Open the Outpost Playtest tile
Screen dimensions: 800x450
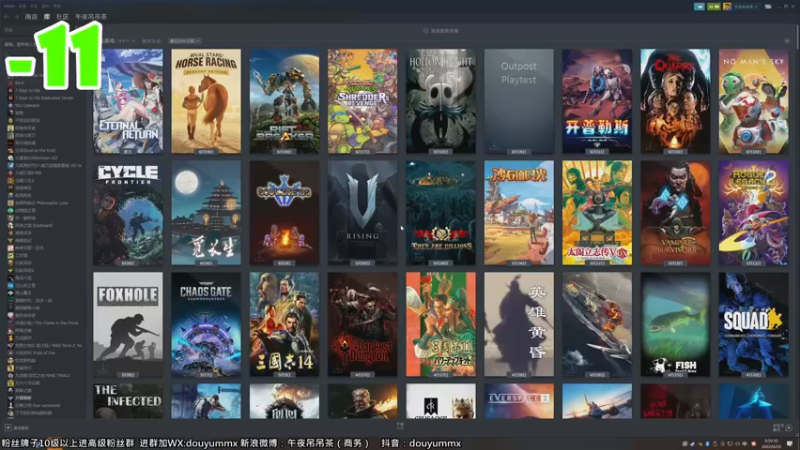tap(519, 101)
